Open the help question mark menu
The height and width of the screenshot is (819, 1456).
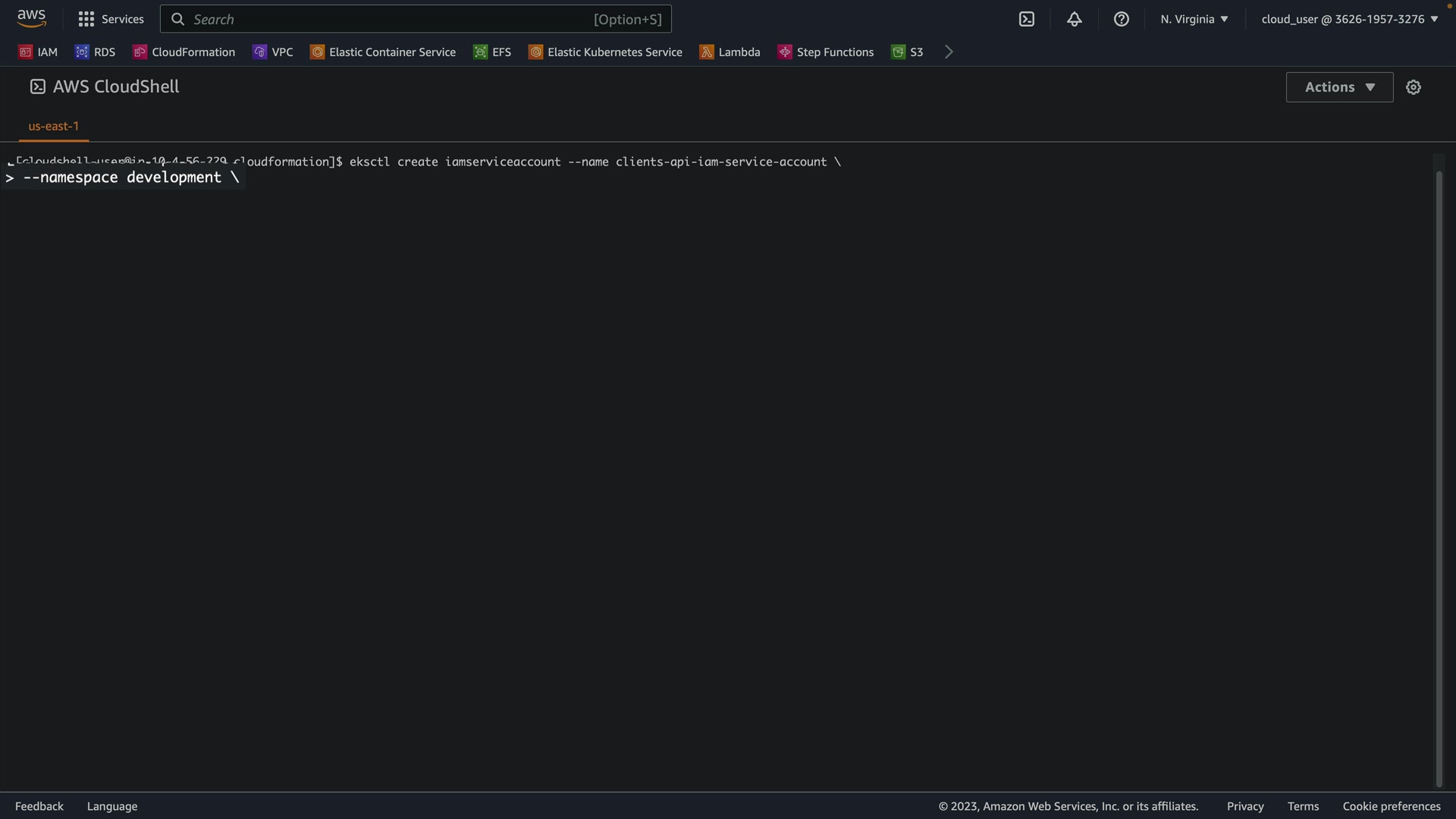point(1121,19)
